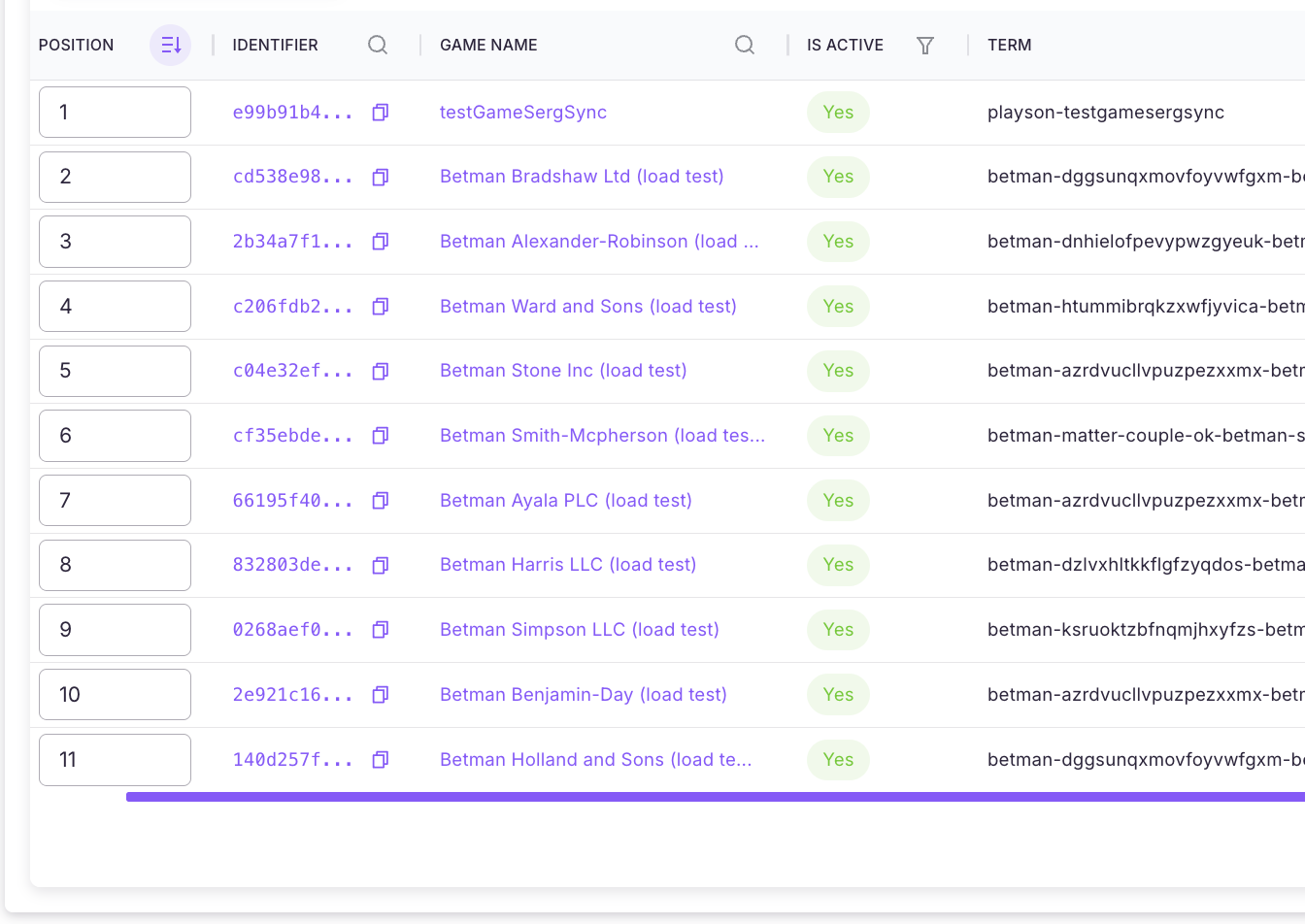This screenshot has width=1305, height=924.
Task: Copy identifier 2b34a7f1 to clipboard
Action: point(381,242)
